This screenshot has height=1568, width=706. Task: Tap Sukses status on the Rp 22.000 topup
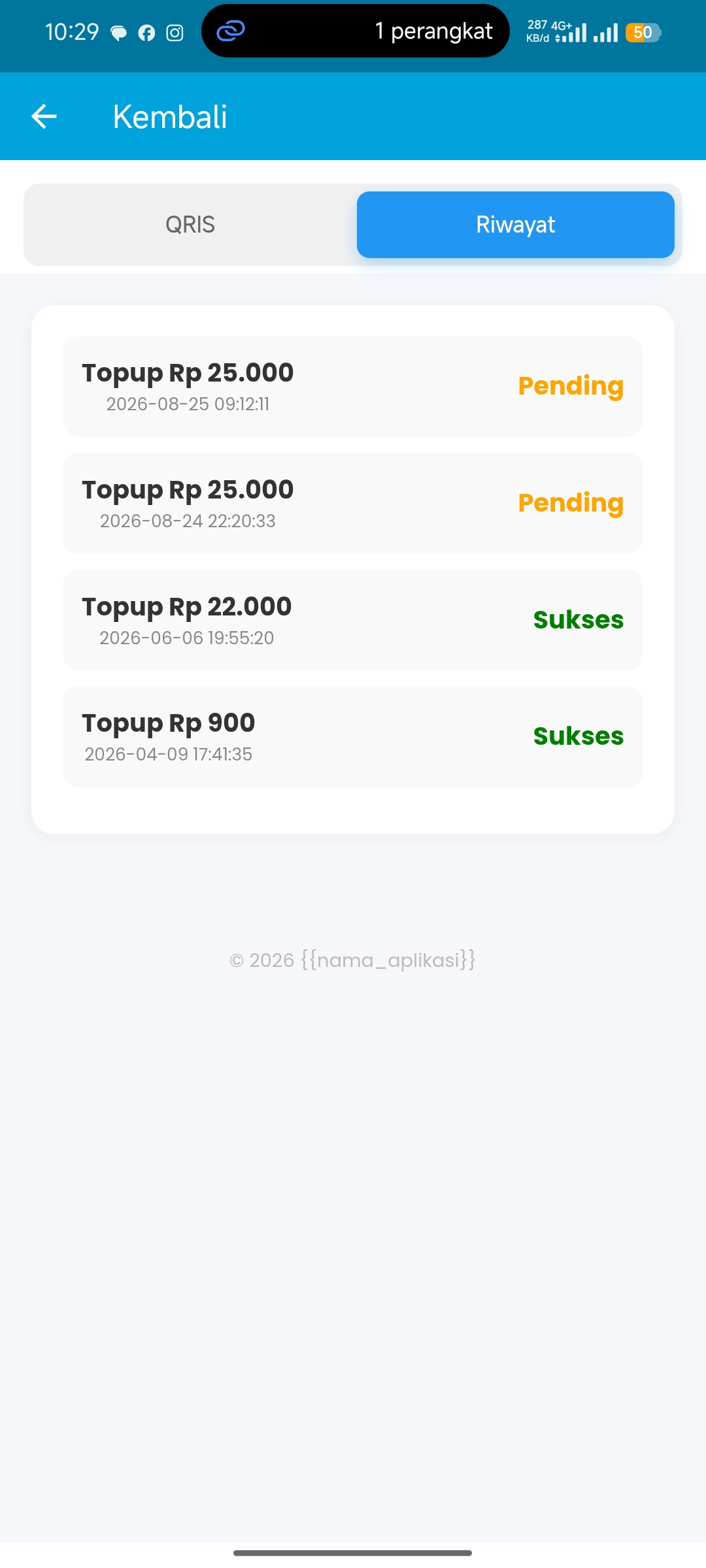[579, 619]
